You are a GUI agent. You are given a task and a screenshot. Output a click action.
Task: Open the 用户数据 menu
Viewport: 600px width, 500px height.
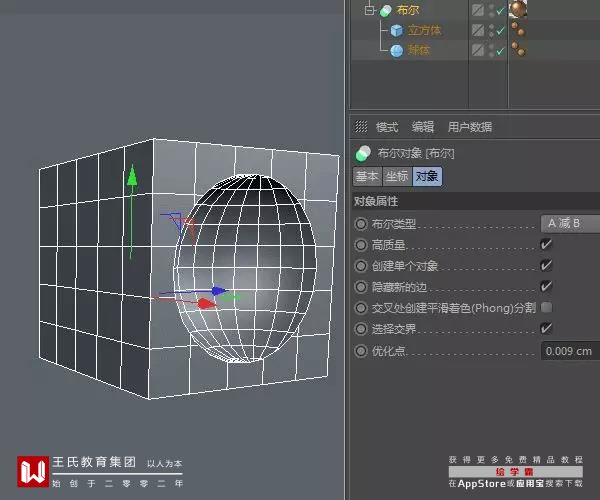point(470,127)
